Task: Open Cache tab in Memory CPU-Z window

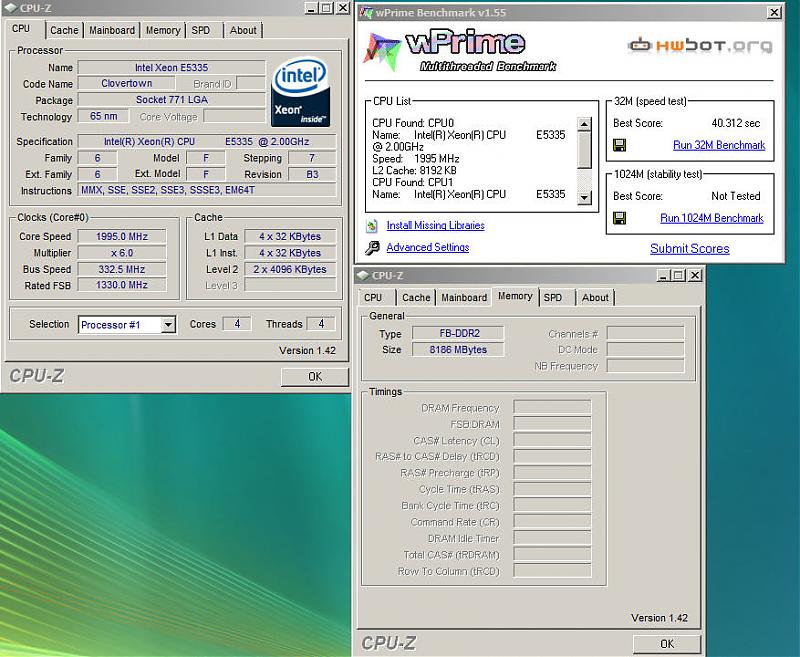Action: 416,297
